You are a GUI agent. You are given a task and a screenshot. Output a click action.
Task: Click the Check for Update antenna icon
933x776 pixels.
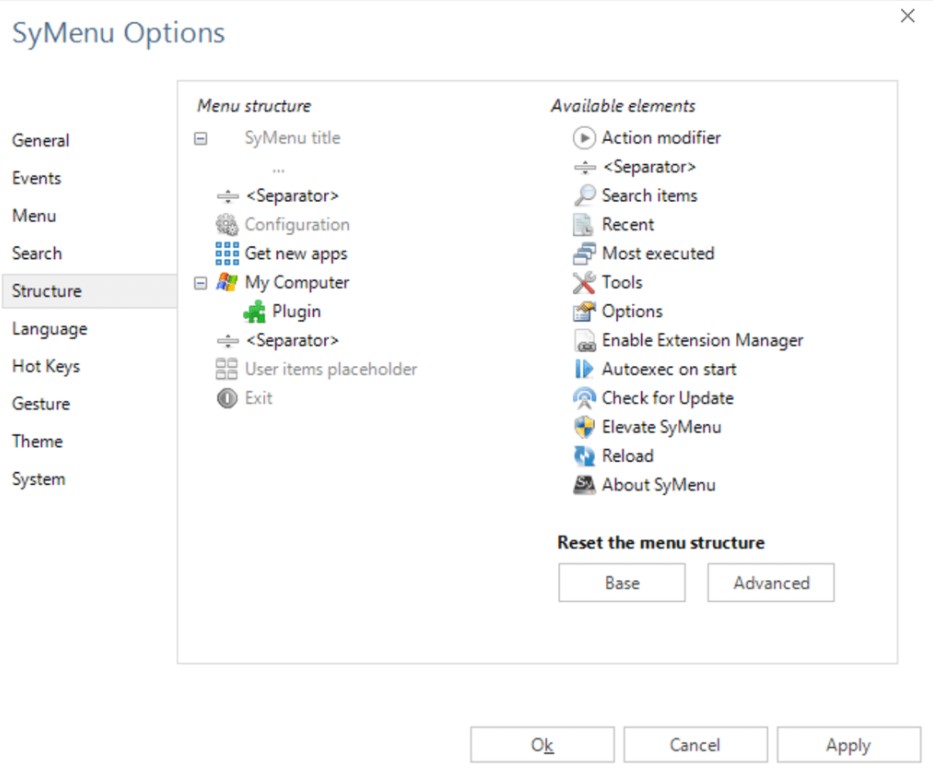tap(584, 398)
